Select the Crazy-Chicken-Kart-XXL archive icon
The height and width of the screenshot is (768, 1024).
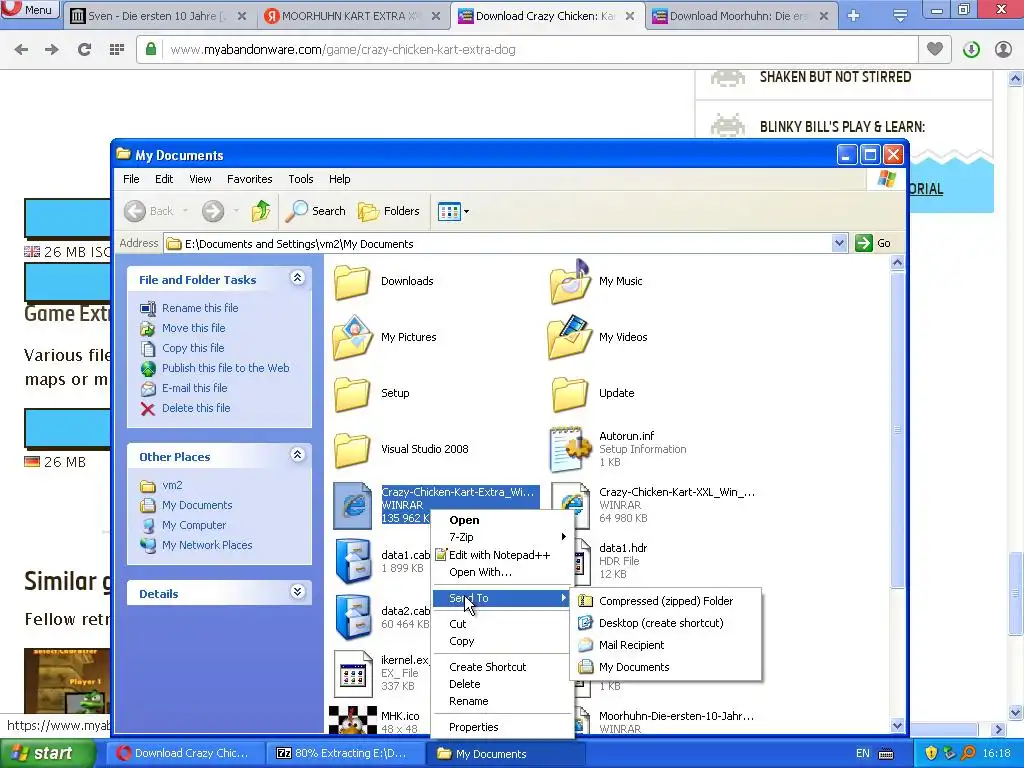click(571, 504)
